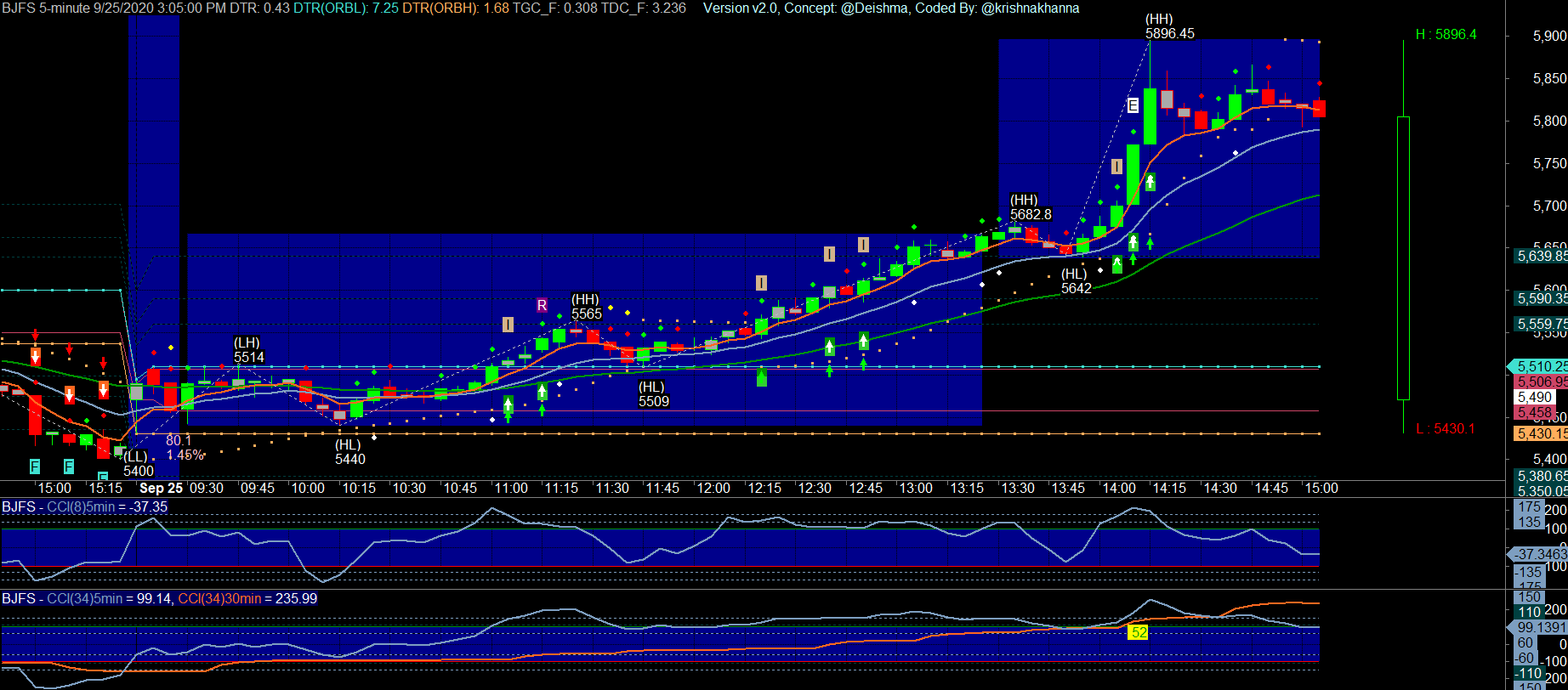Screen dimensions: 1568x690
Task: Click the Sep 25 date label on the time axis
Action: tap(161, 488)
